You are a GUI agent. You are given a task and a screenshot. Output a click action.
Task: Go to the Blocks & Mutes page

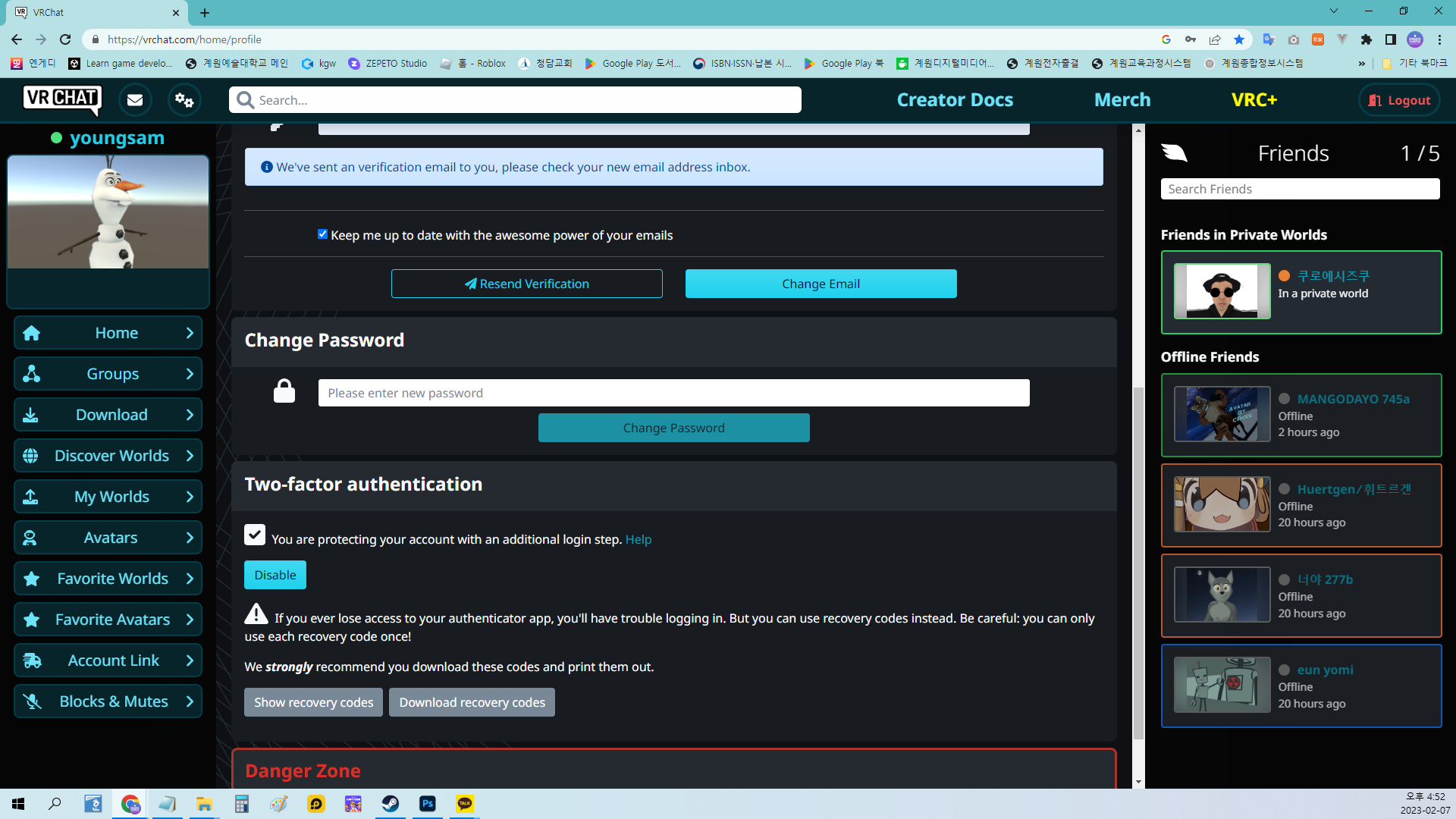point(108,701)
